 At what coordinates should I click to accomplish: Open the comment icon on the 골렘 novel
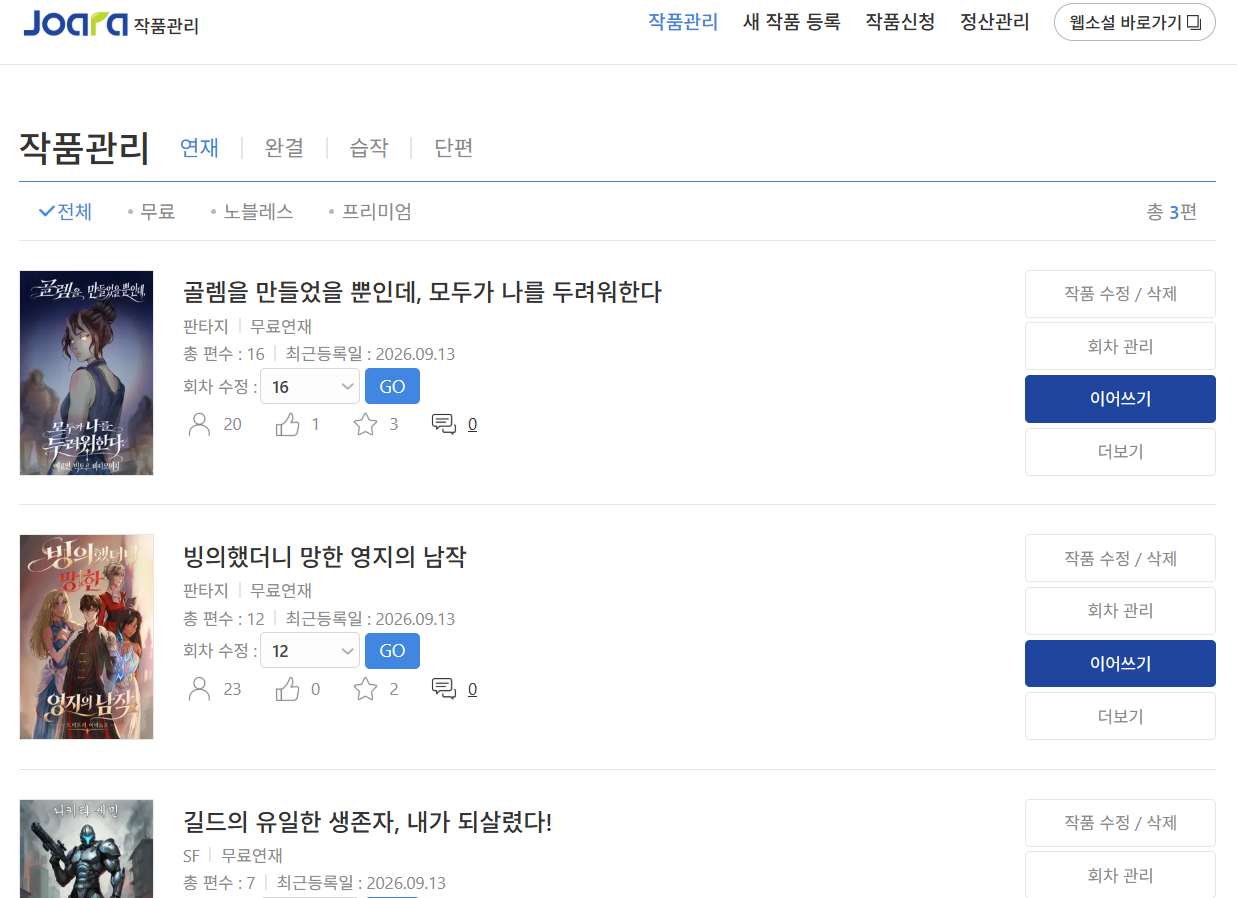click(x=444, y=425)
